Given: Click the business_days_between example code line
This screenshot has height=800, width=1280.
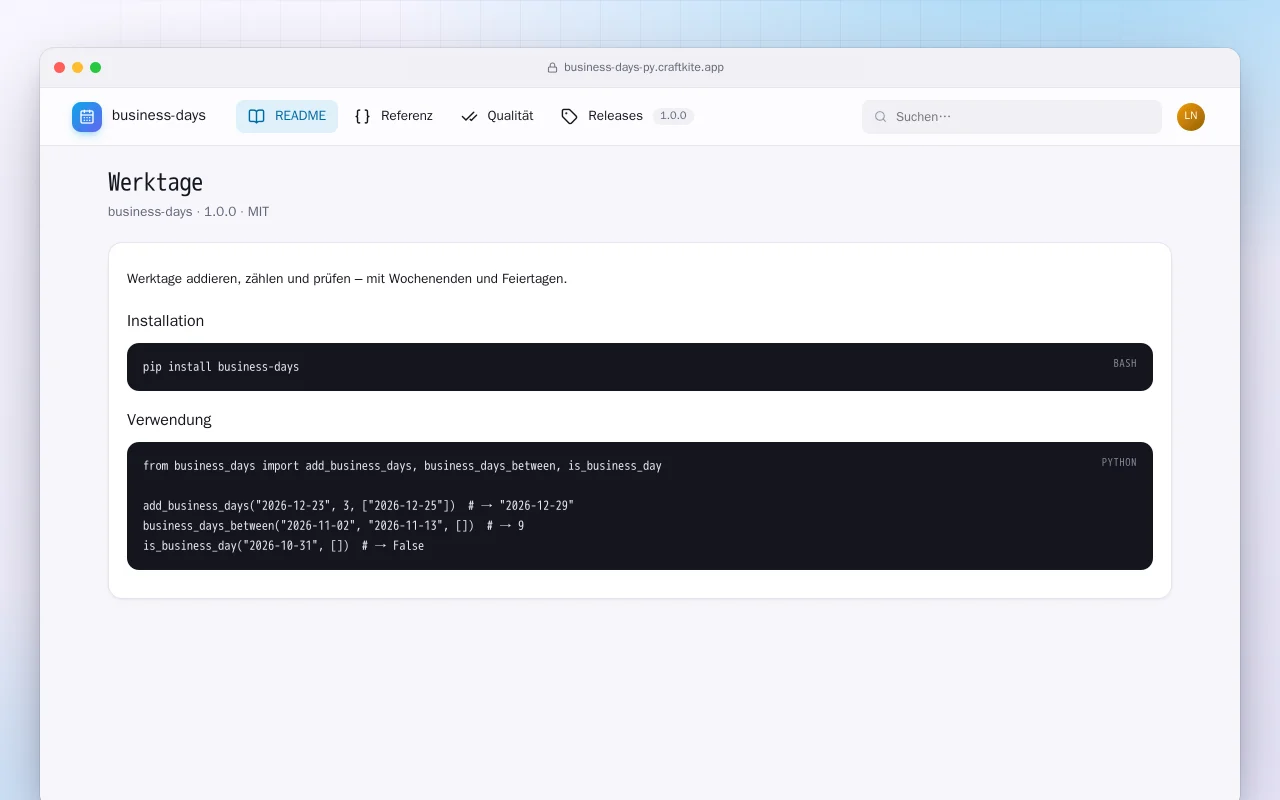Looking at the screenshot, I should 333,526.
